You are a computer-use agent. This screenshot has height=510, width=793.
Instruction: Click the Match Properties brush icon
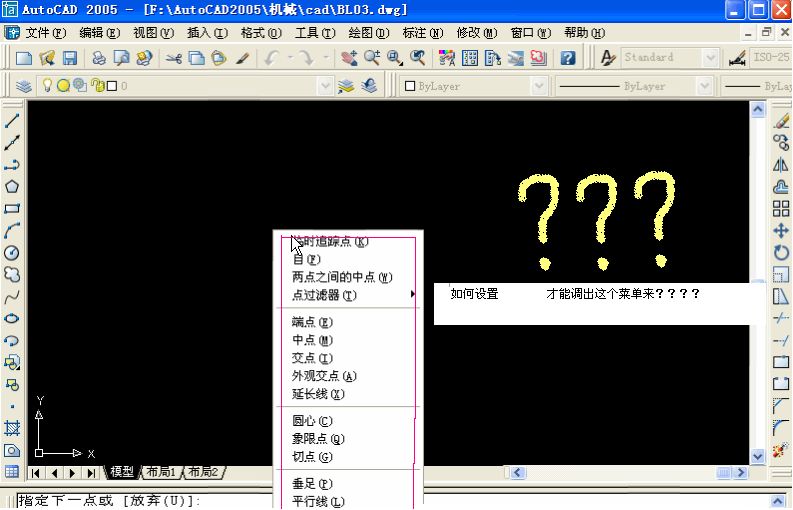point(243,58)
